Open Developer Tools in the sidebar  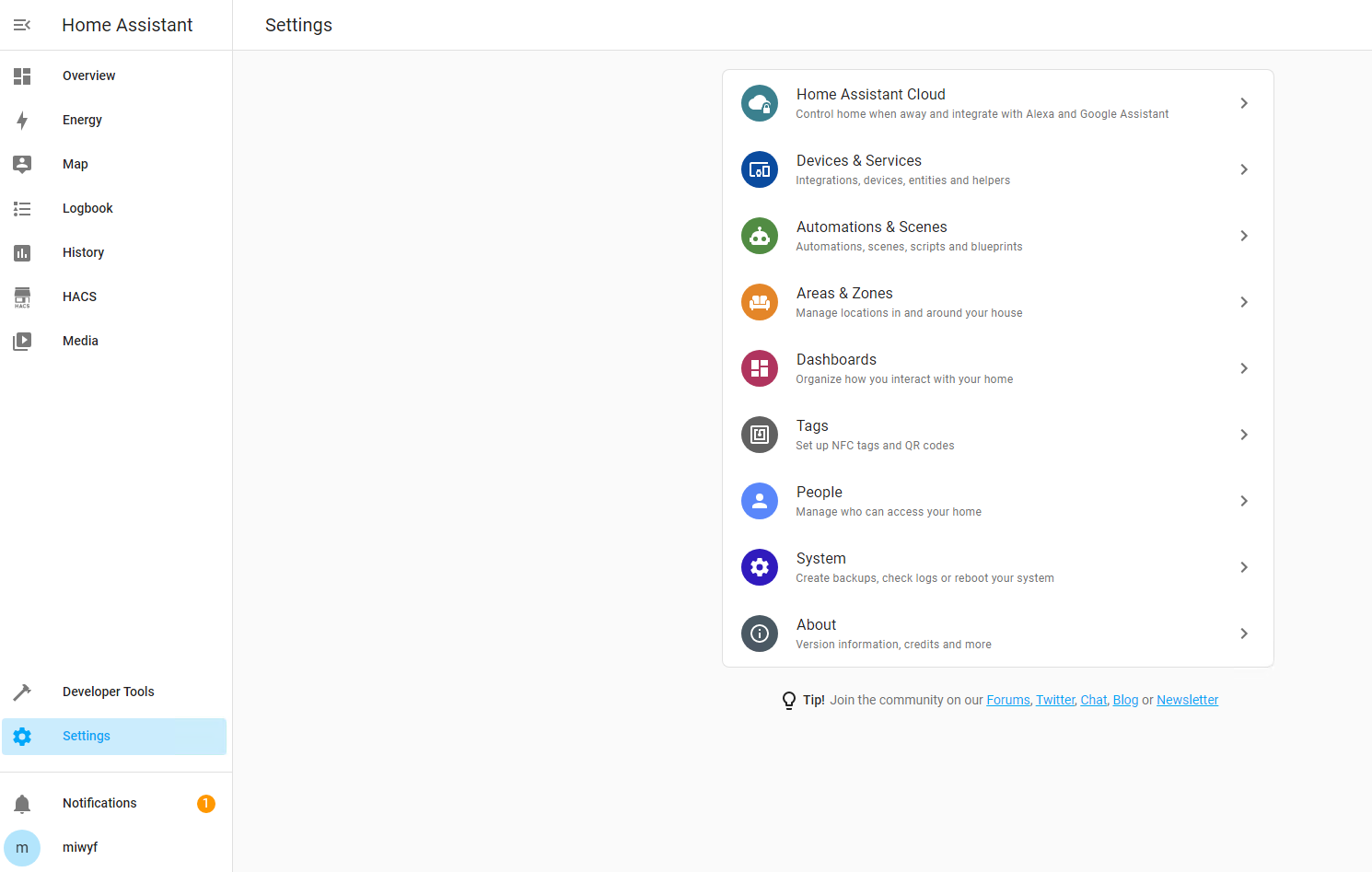pos(108,692)
